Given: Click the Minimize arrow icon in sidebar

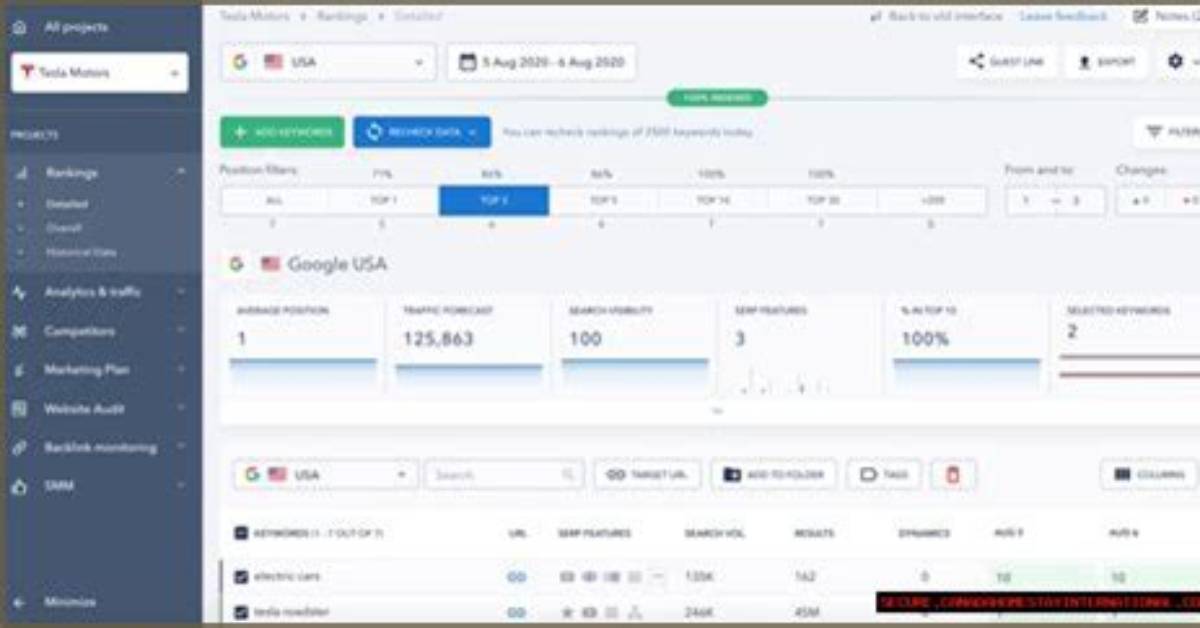Looking at the screenshot, I should (20, 603).
